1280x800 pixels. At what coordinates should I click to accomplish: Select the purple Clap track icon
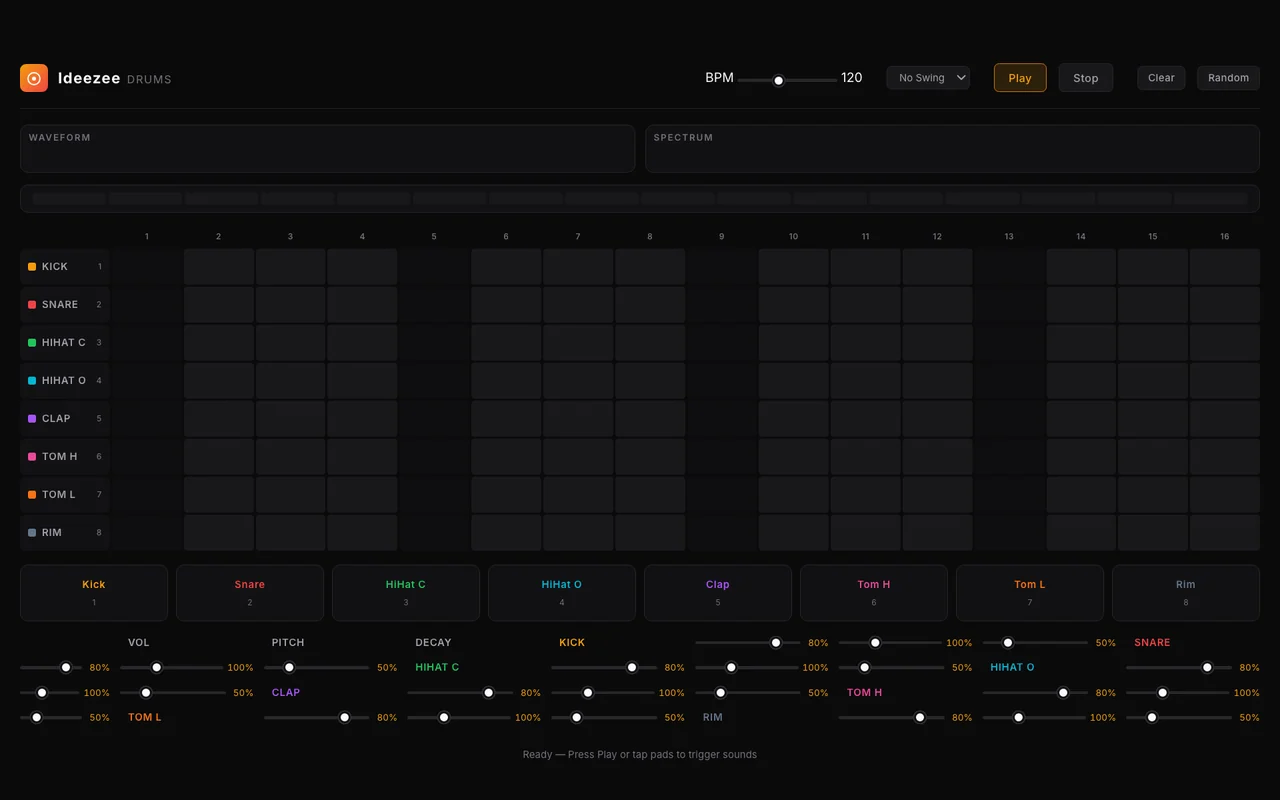pos(32,419)
